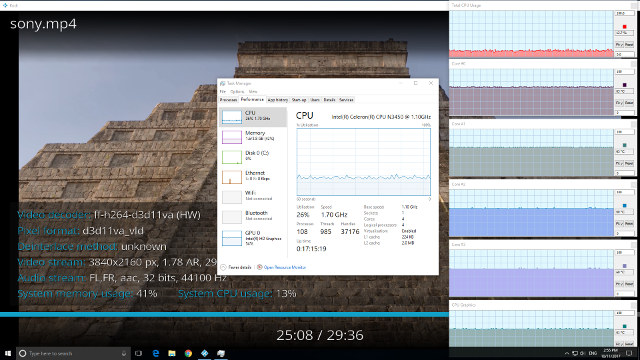Open Resource Monitor link
Screen dimensions: 640x360
[284, 267]
